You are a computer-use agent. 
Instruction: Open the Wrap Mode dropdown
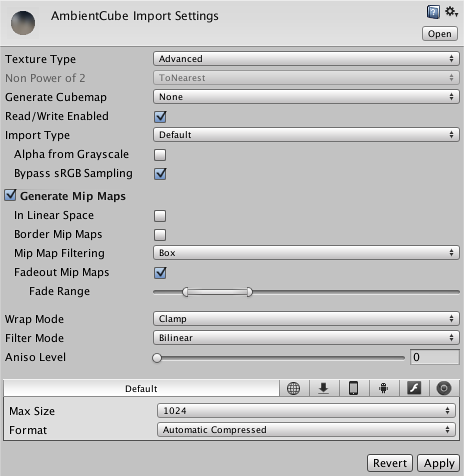click(x=306, y=319)
